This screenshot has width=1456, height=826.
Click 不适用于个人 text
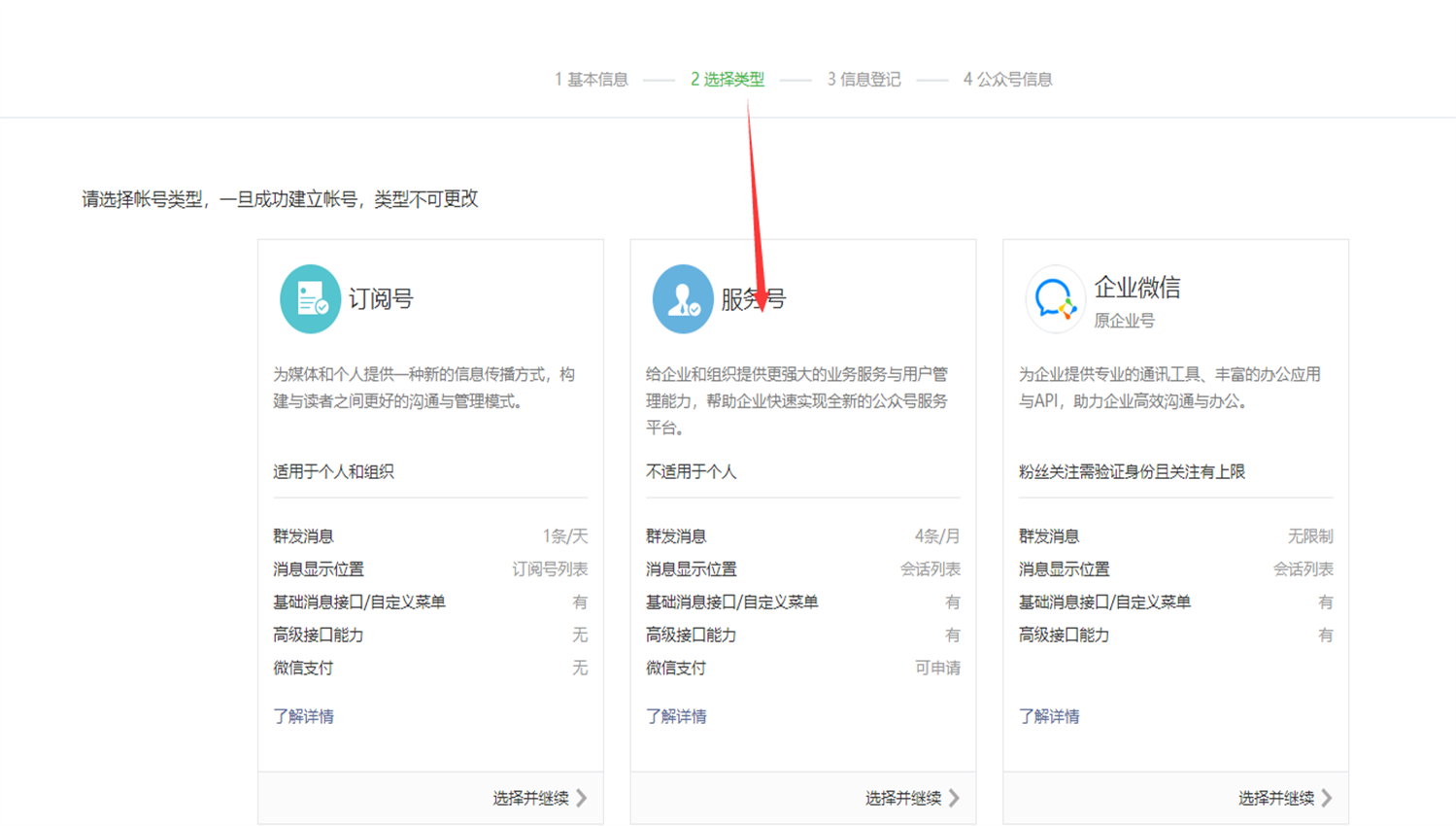692,471
